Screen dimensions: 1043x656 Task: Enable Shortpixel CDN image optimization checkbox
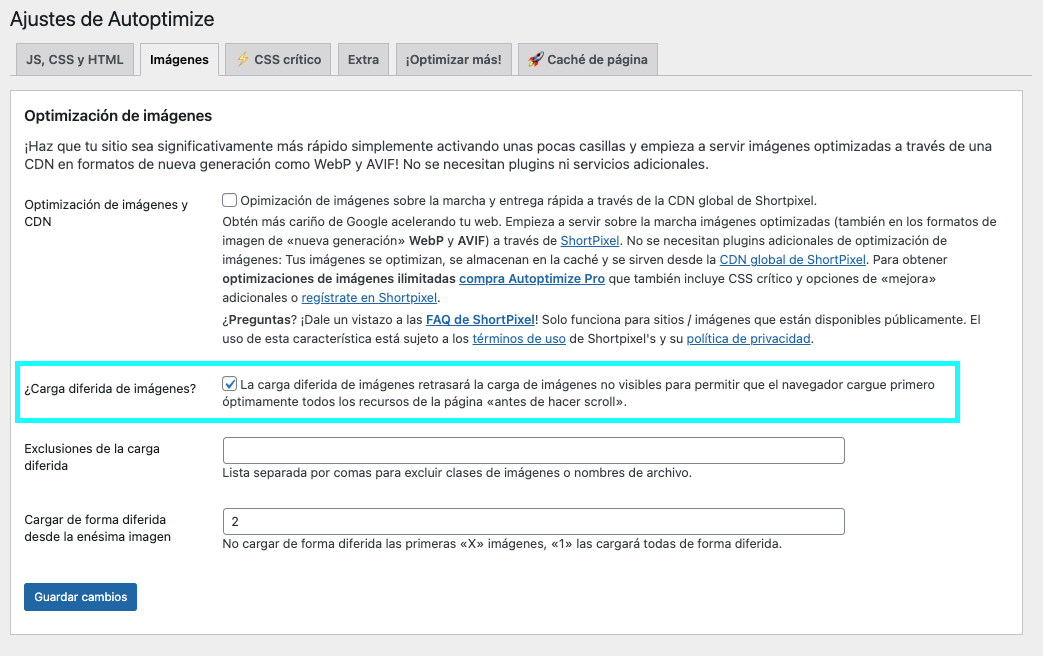coord(229,200)
